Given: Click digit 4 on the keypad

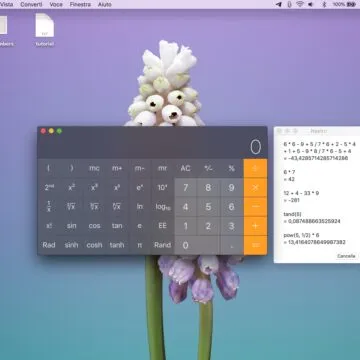Looking at the screenshot, I should click(x=185, y=207).
